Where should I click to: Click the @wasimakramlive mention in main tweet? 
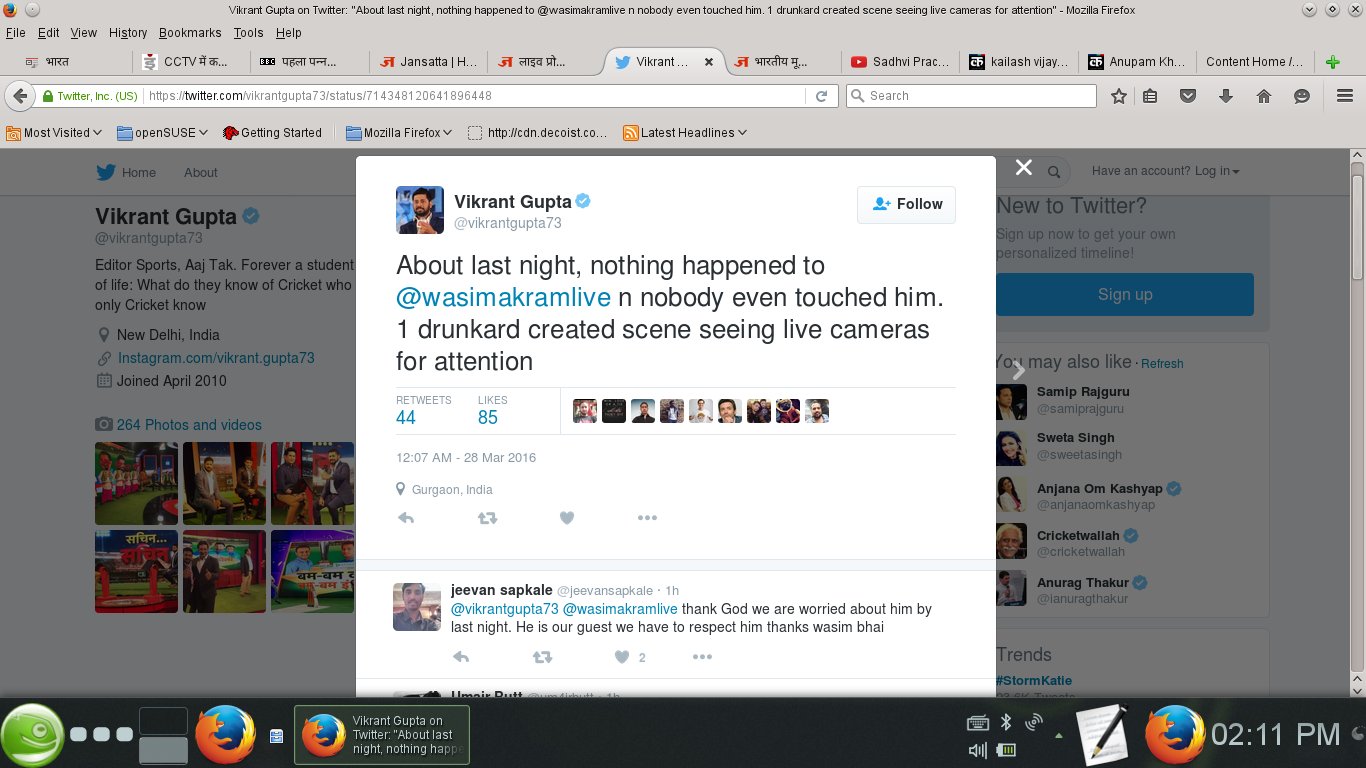tap(503, 297)
